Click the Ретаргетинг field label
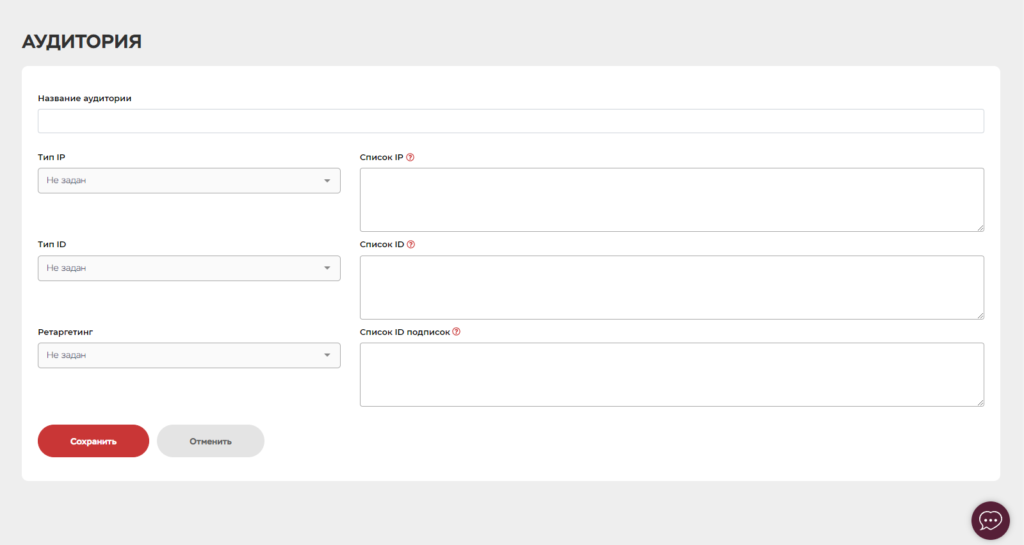Image resolution: width=1024 pixels, height=545 pixels. tap(65, 332)
